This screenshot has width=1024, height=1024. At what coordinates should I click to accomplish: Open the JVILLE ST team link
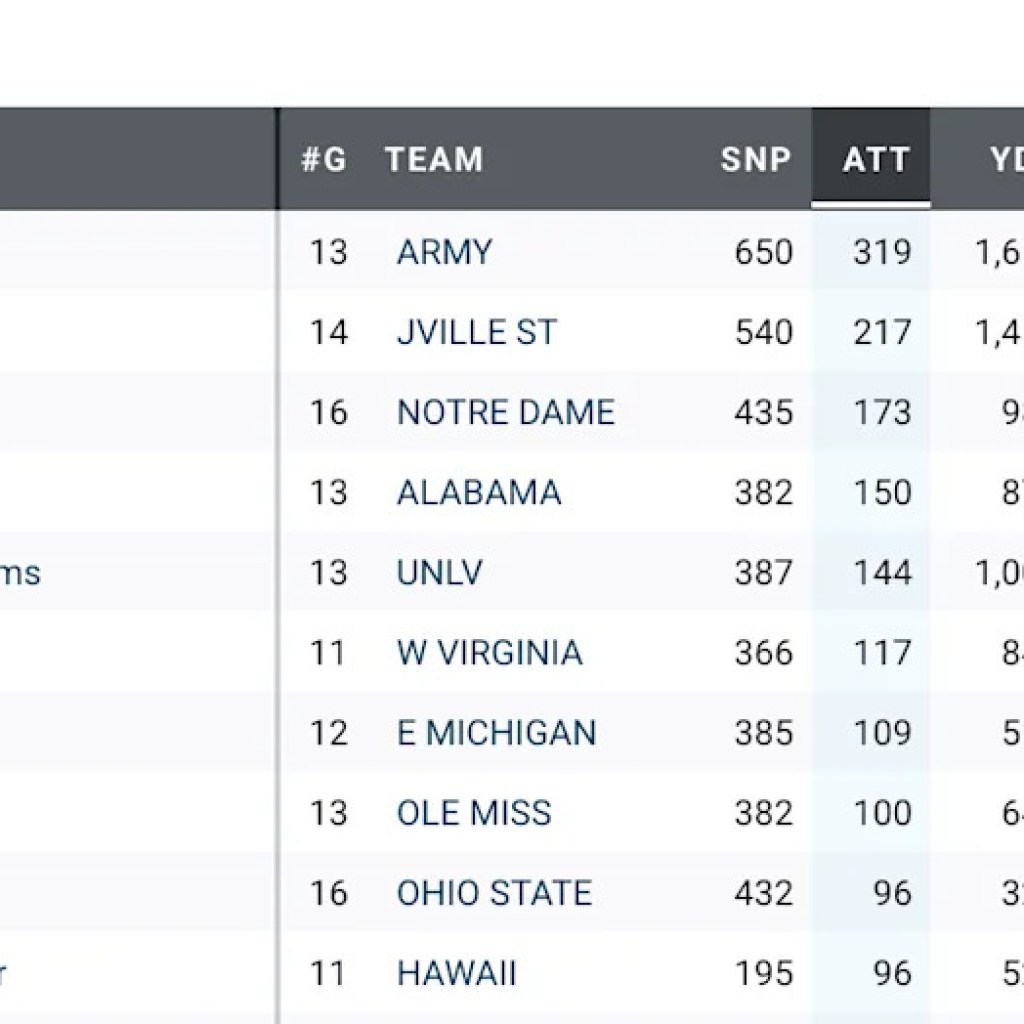coord(476,332)
